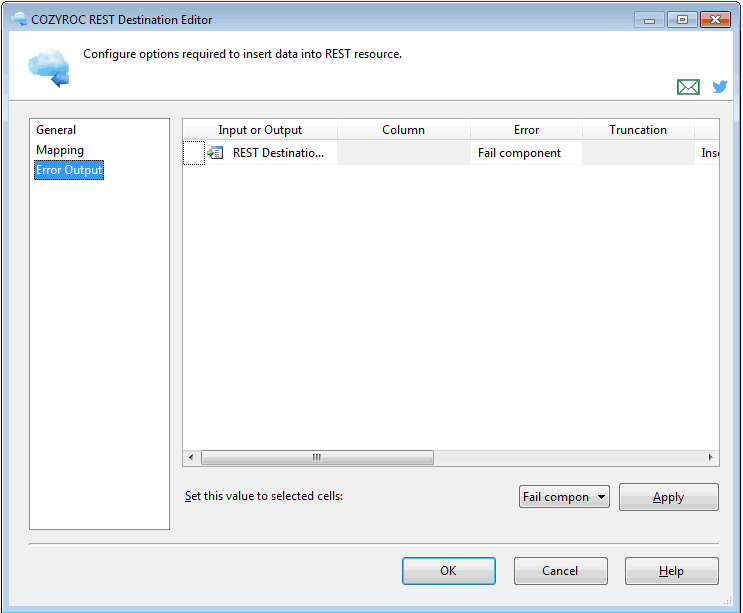Click the cloud REST destination logo
This screenshot has width=743, height=613.
(x=49, y=68)
